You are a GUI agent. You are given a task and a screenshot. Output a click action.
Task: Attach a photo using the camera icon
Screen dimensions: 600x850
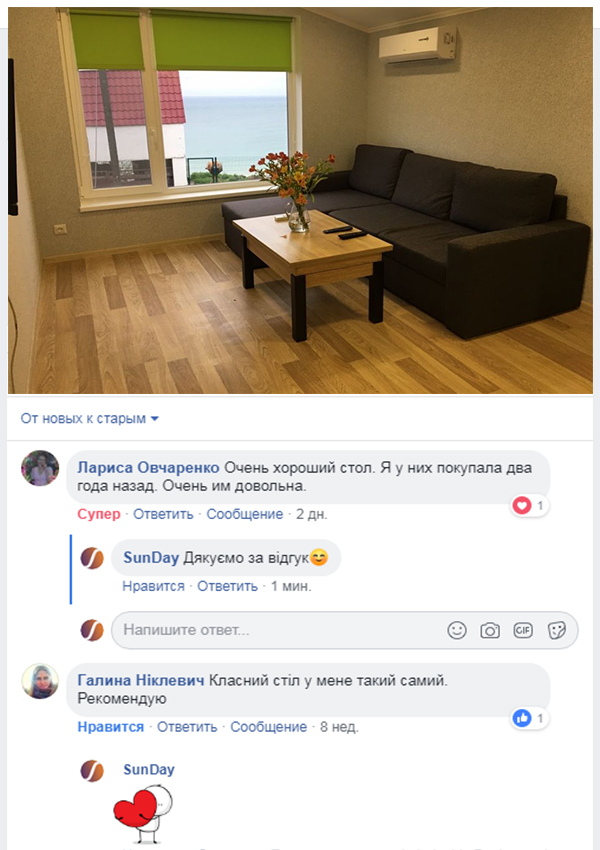(x=490, y=630)
